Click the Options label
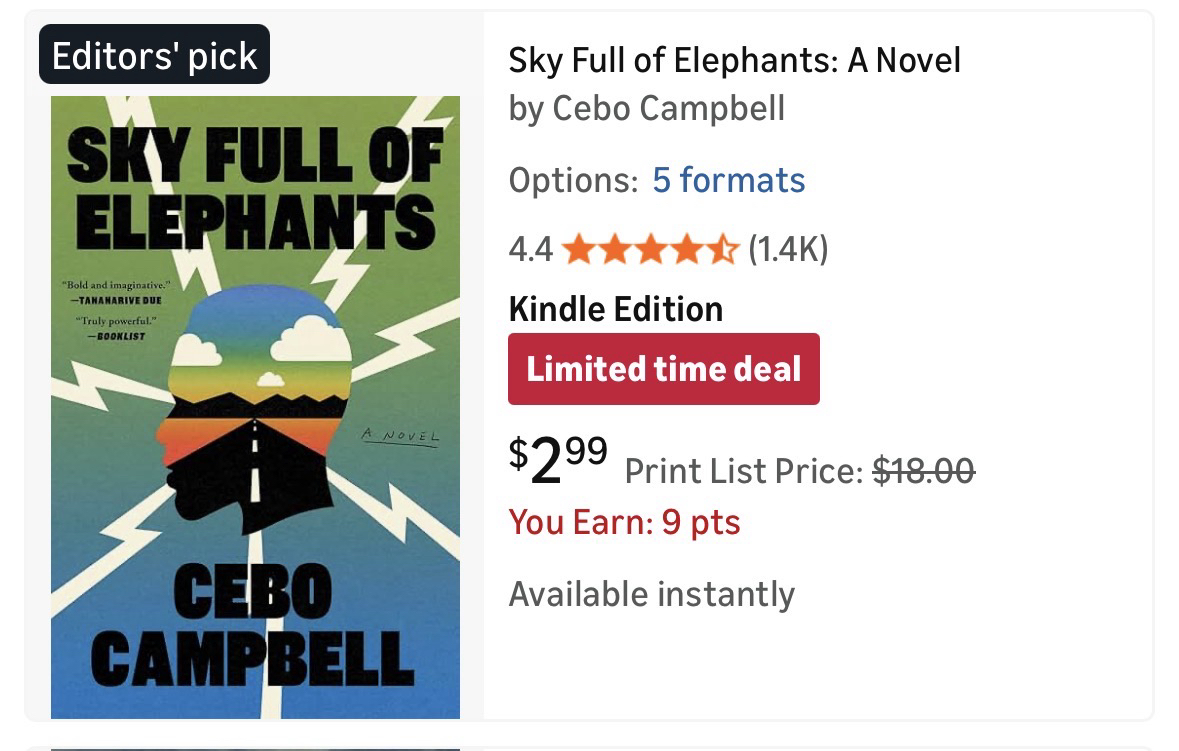The height and width of the screenshot is (751, 1179). (572, 180)
